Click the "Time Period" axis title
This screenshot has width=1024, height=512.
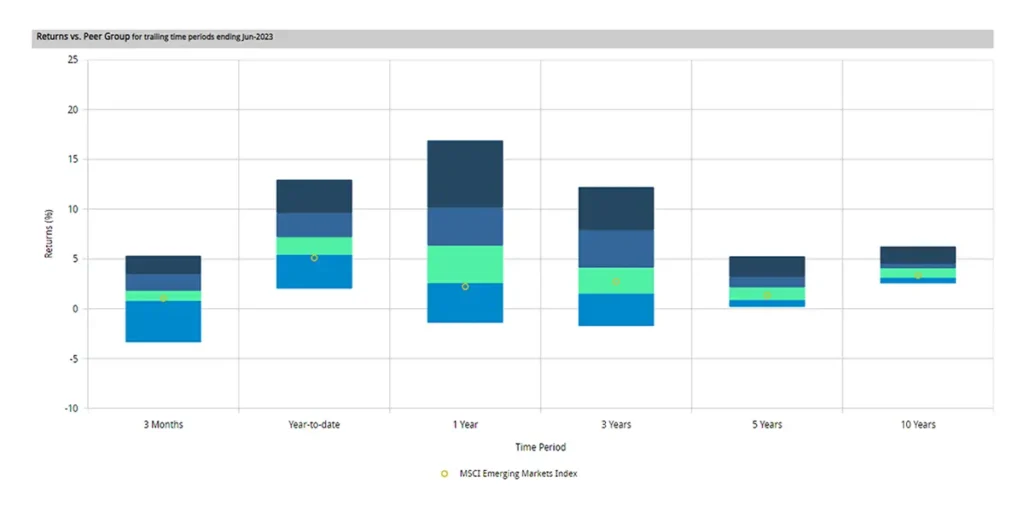click(x=540, y=444)
